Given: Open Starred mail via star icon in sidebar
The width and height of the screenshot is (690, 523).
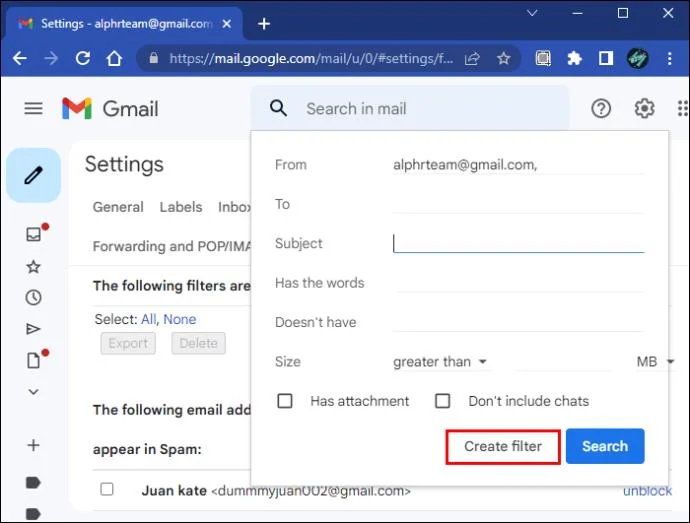Looking at the screenshot, I should pos(33,267).
